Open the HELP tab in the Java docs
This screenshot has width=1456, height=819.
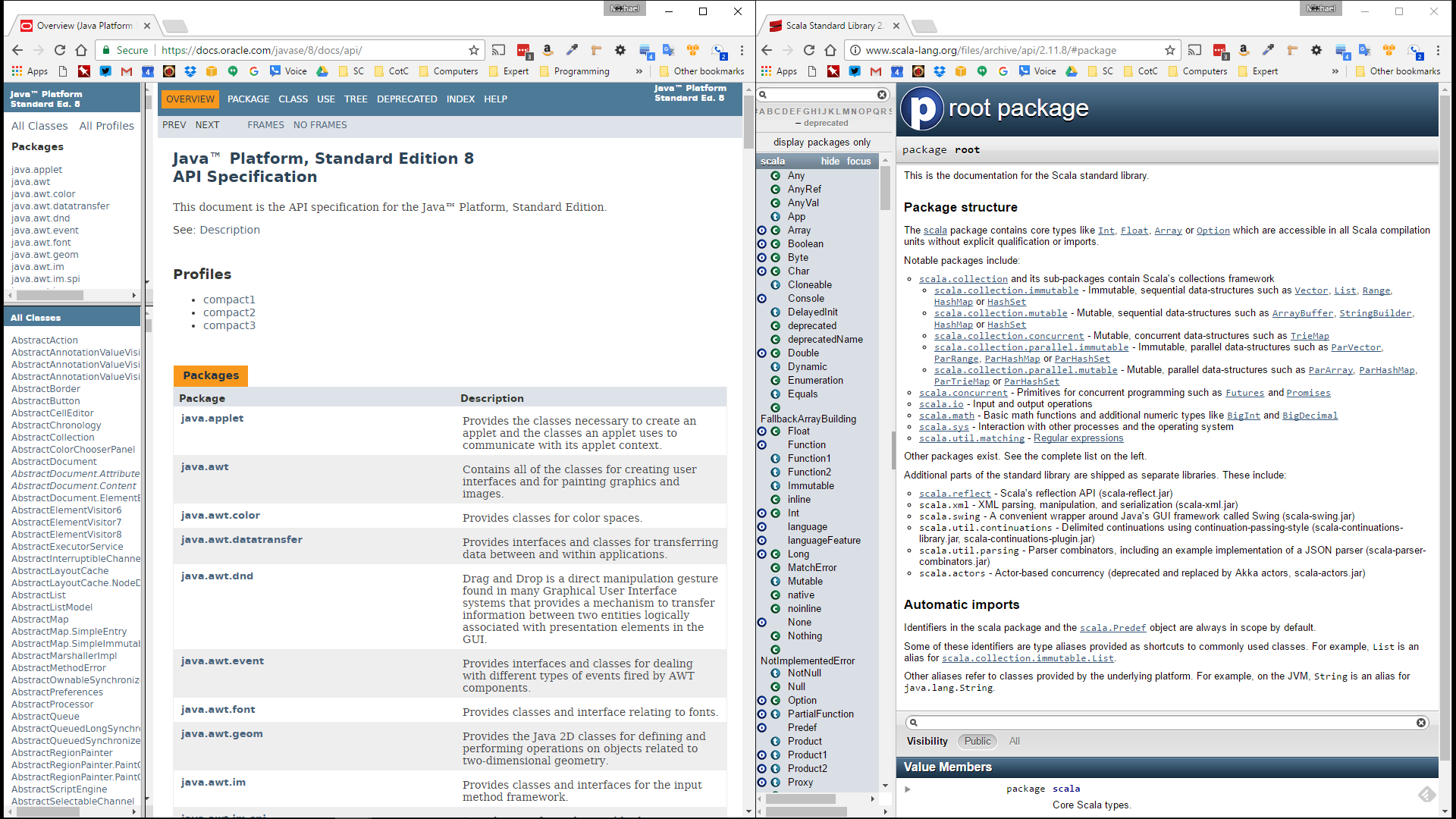[x=495, y=99]
